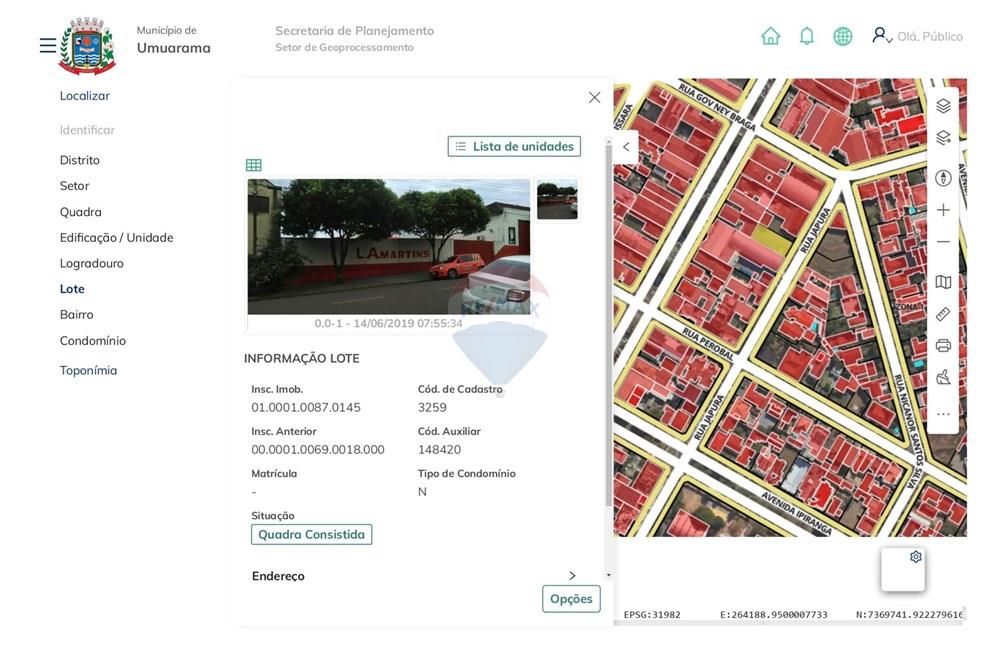Zoom out of the map
This screenshot has height=667, width=1000.
tap(942, 241)
